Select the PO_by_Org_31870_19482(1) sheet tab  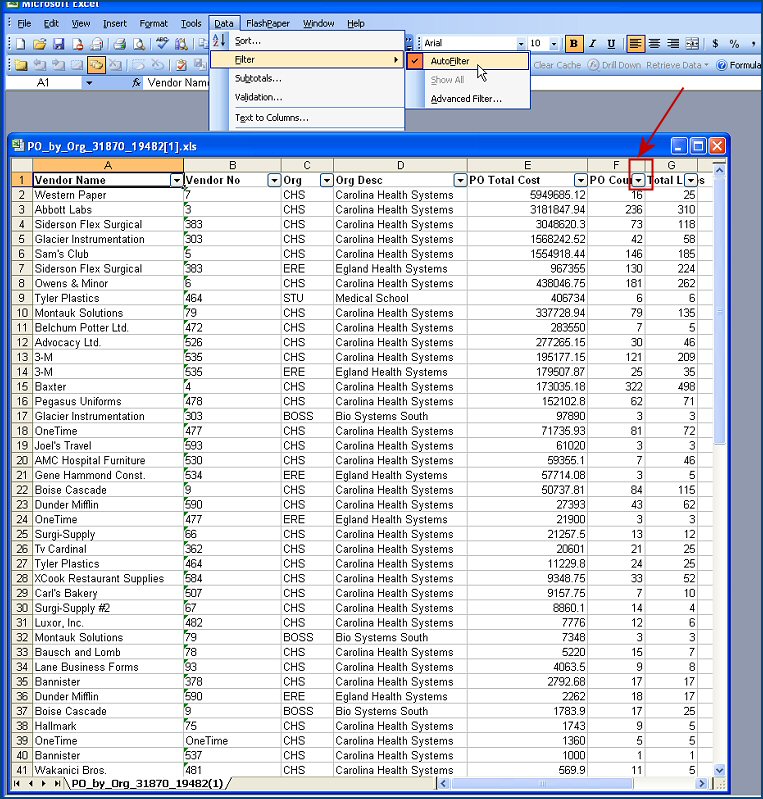(x=146, y=783)
